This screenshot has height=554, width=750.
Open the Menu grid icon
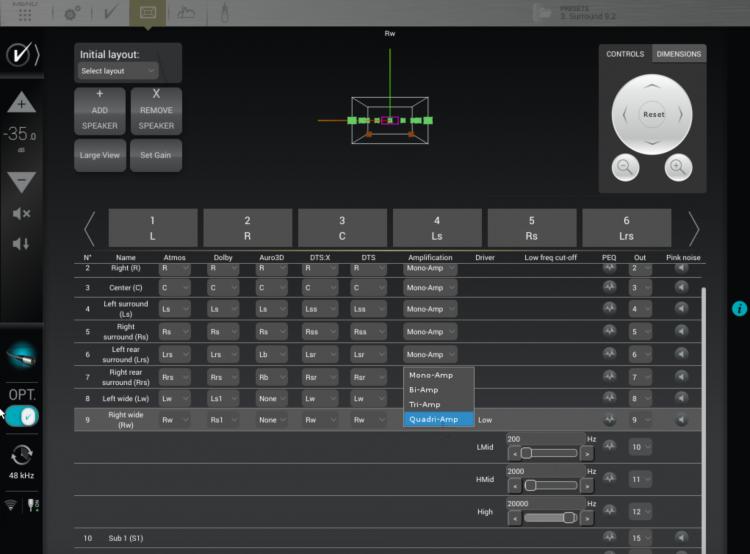pyautogui.click(x=24, y=13)
